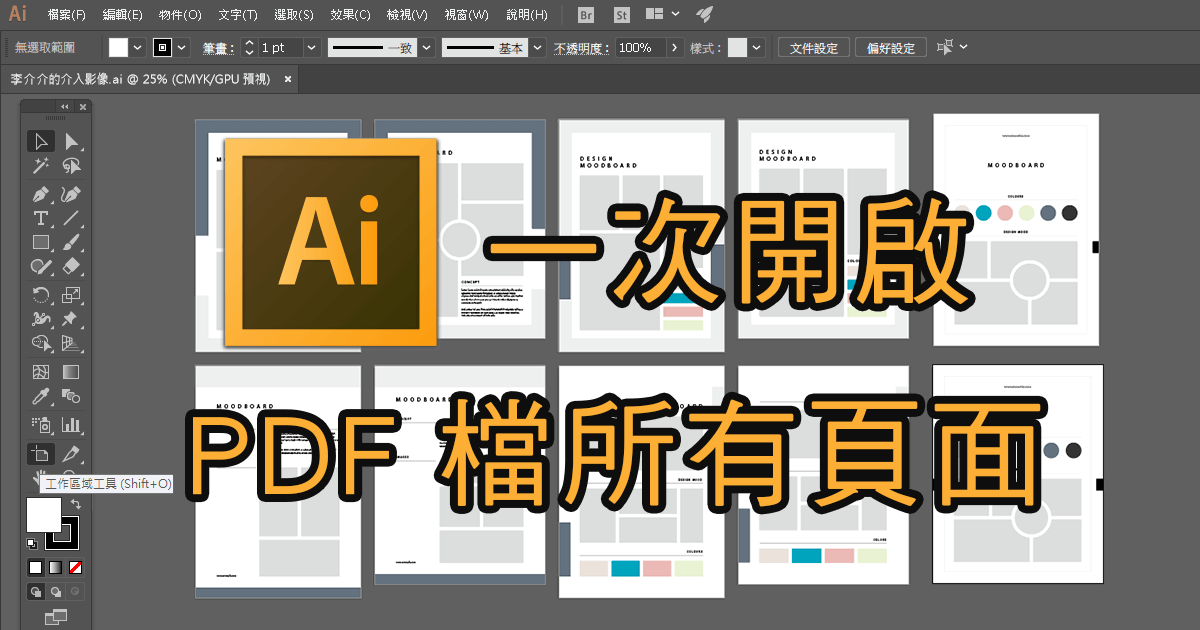Set stroke to None using red slash swatch
1200x630 pixels.
tap(74, 567)
